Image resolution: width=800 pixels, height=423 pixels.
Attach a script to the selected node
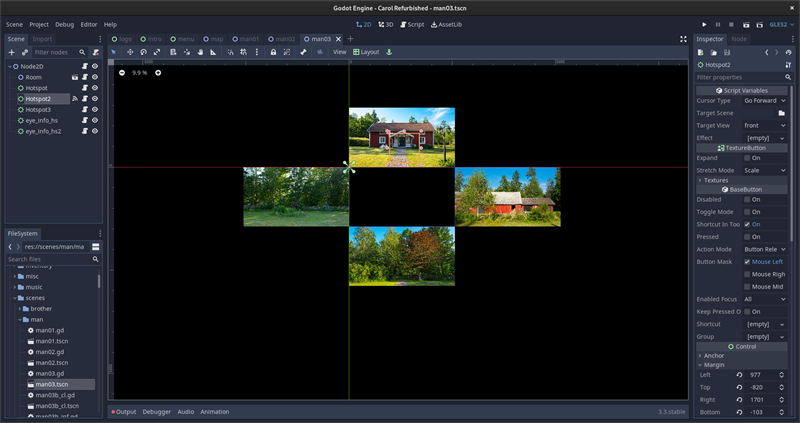point(96,52)
